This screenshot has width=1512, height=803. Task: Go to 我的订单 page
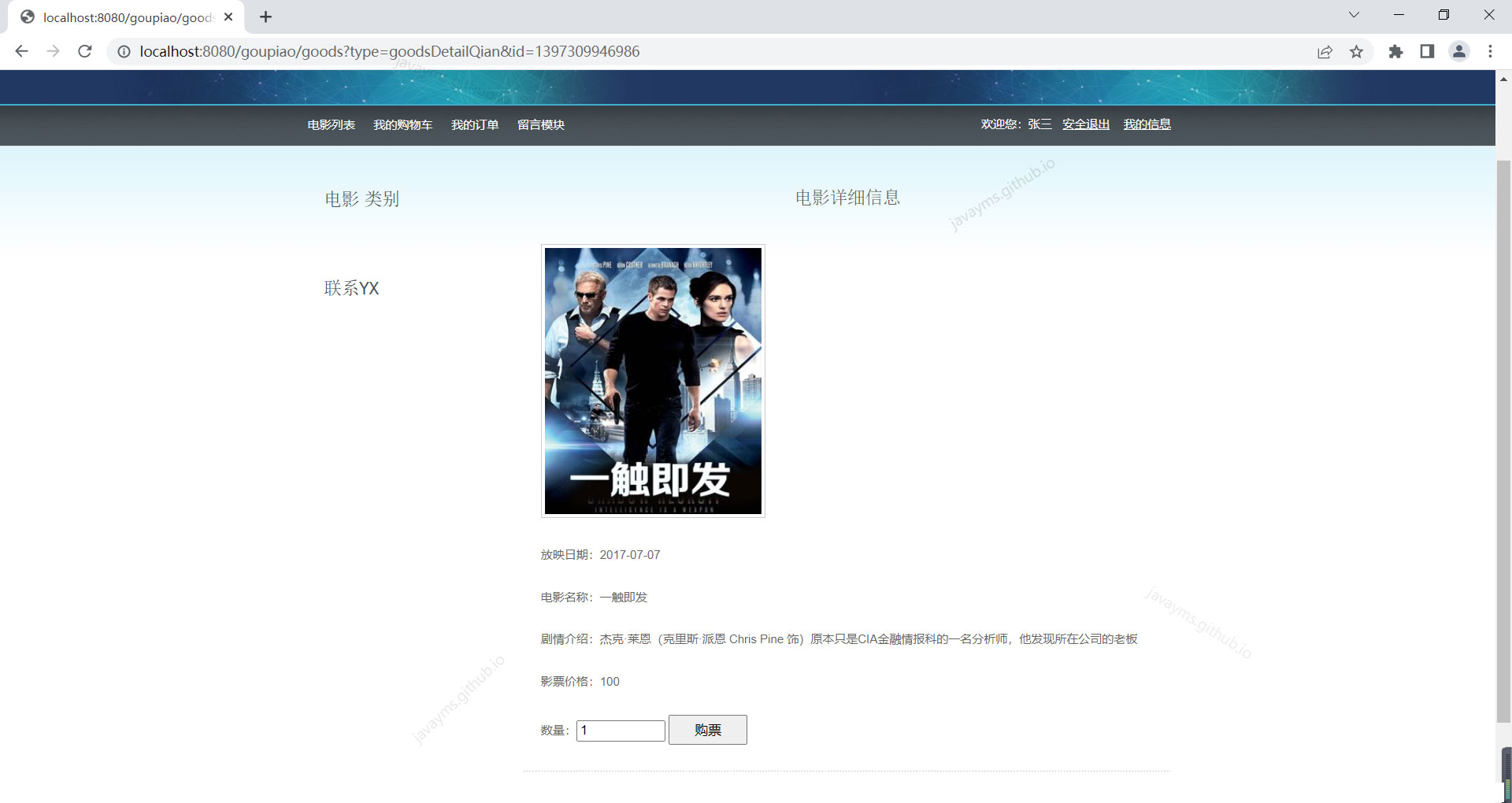pyautogui.click(x=475, y=124)
